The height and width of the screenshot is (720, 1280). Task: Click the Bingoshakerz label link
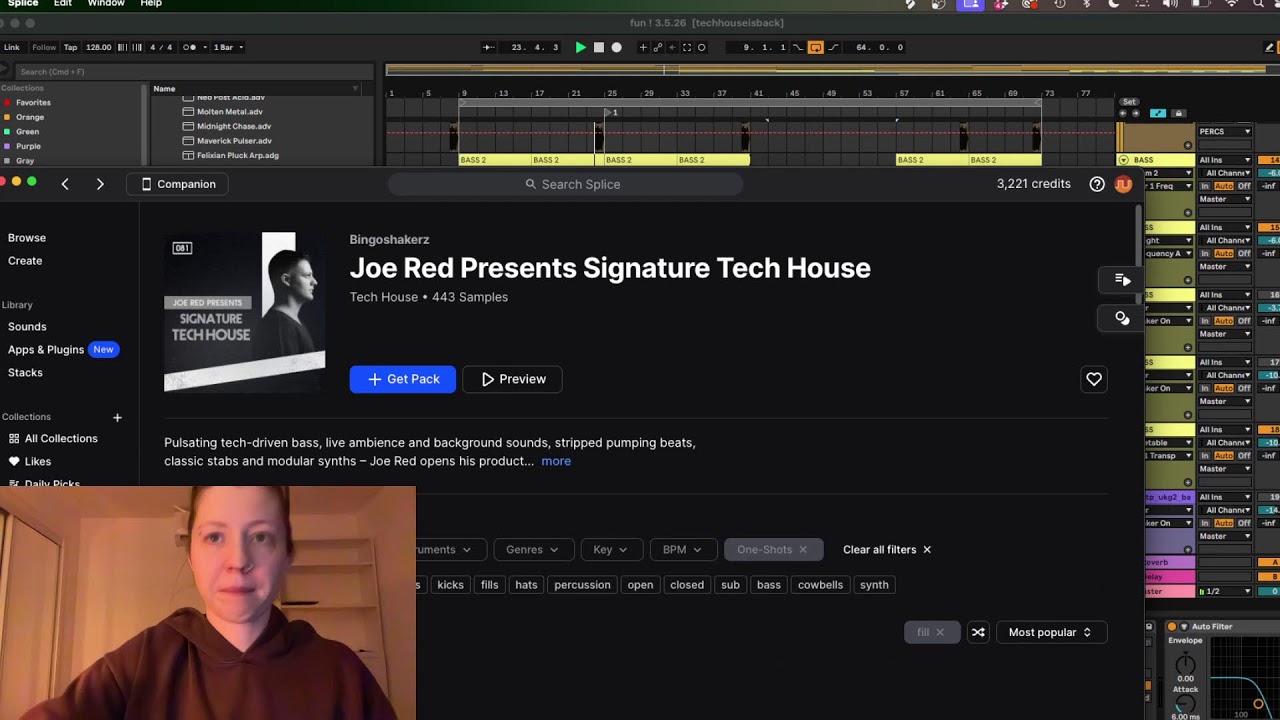389,240
